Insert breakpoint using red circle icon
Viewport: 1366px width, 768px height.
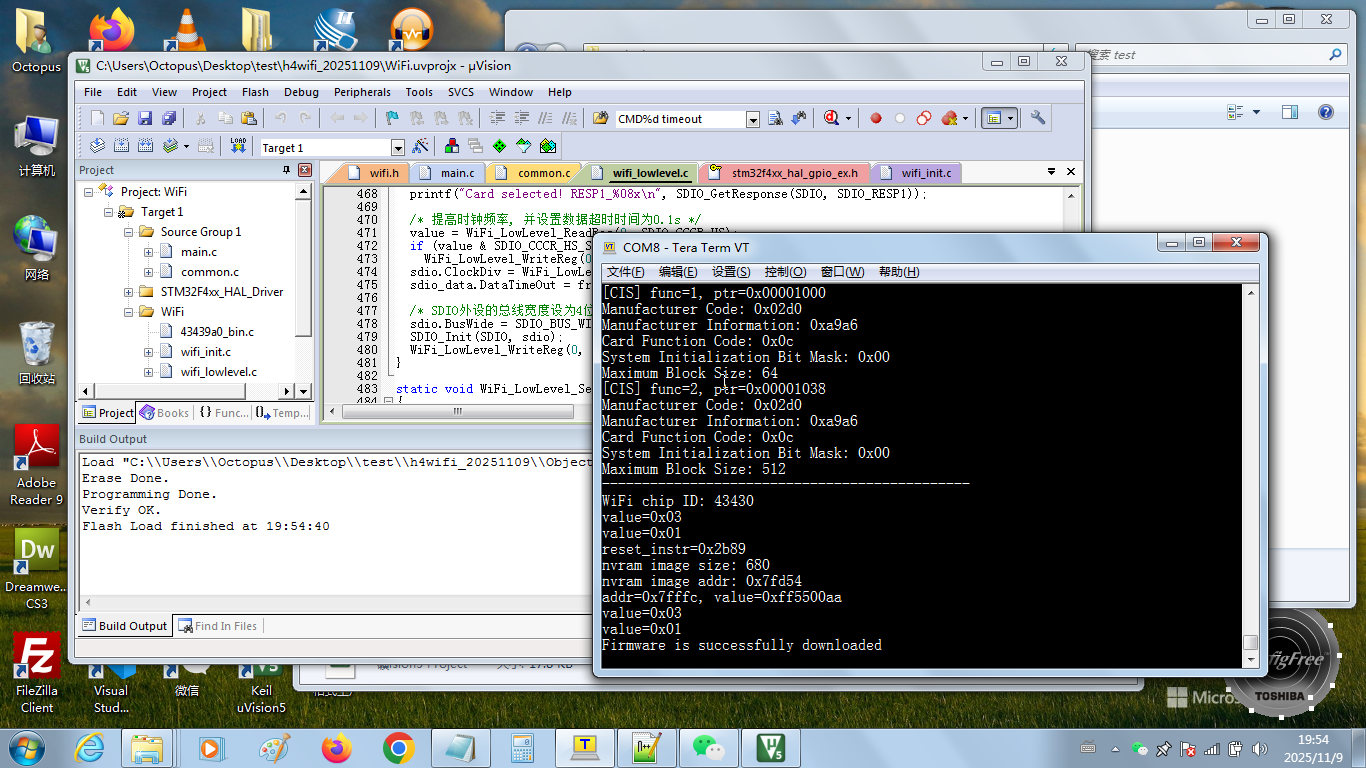876,118
